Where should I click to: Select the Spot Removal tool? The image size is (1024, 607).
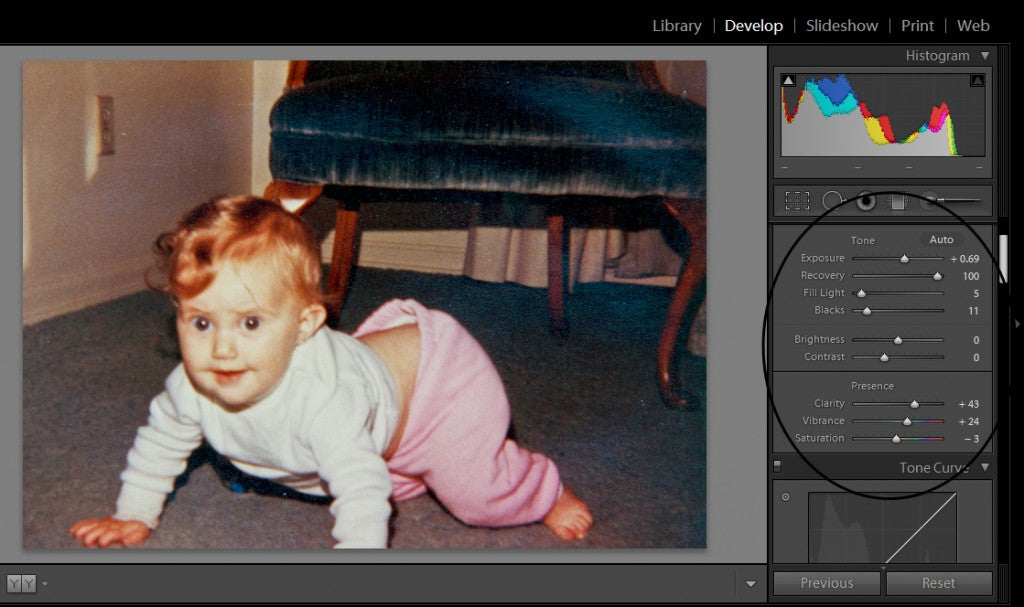point(832,201)
